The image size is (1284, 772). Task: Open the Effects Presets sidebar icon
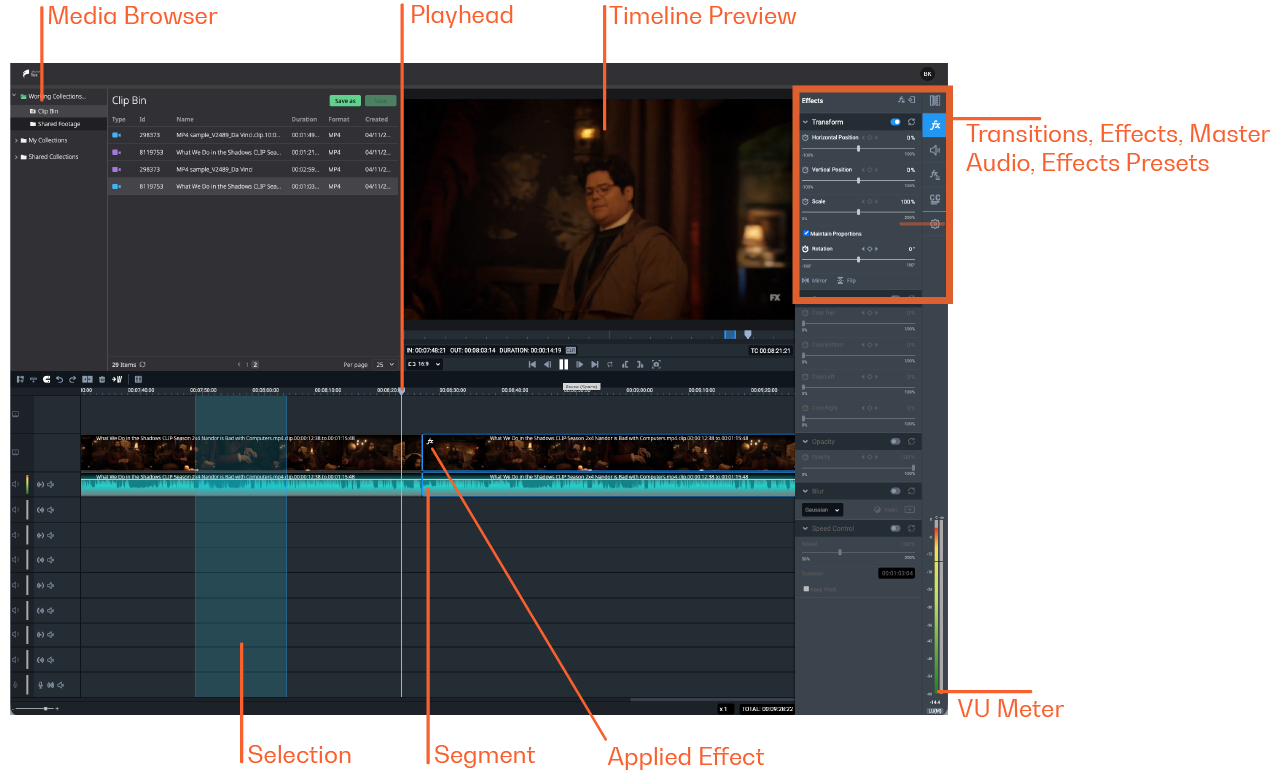[935, 175]
